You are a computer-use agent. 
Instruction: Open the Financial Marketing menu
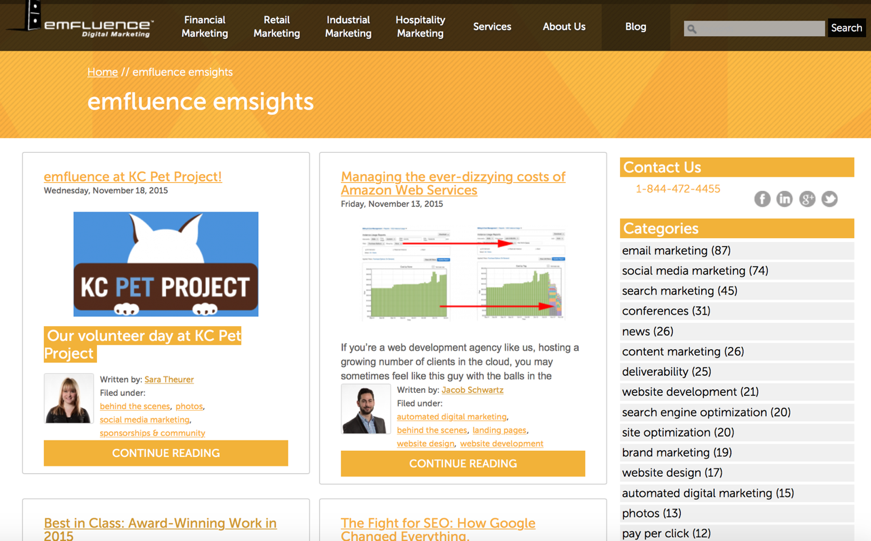point(205,27)
